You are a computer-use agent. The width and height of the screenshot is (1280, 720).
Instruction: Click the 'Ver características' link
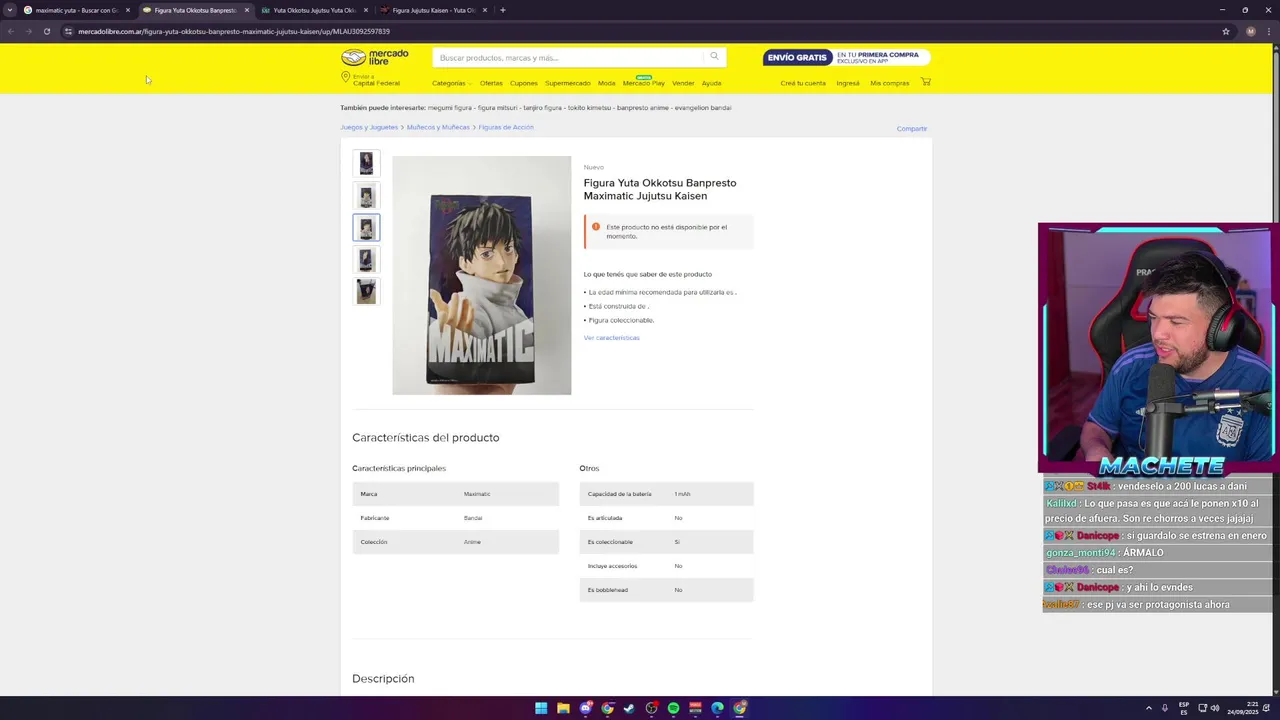point(611,337)
